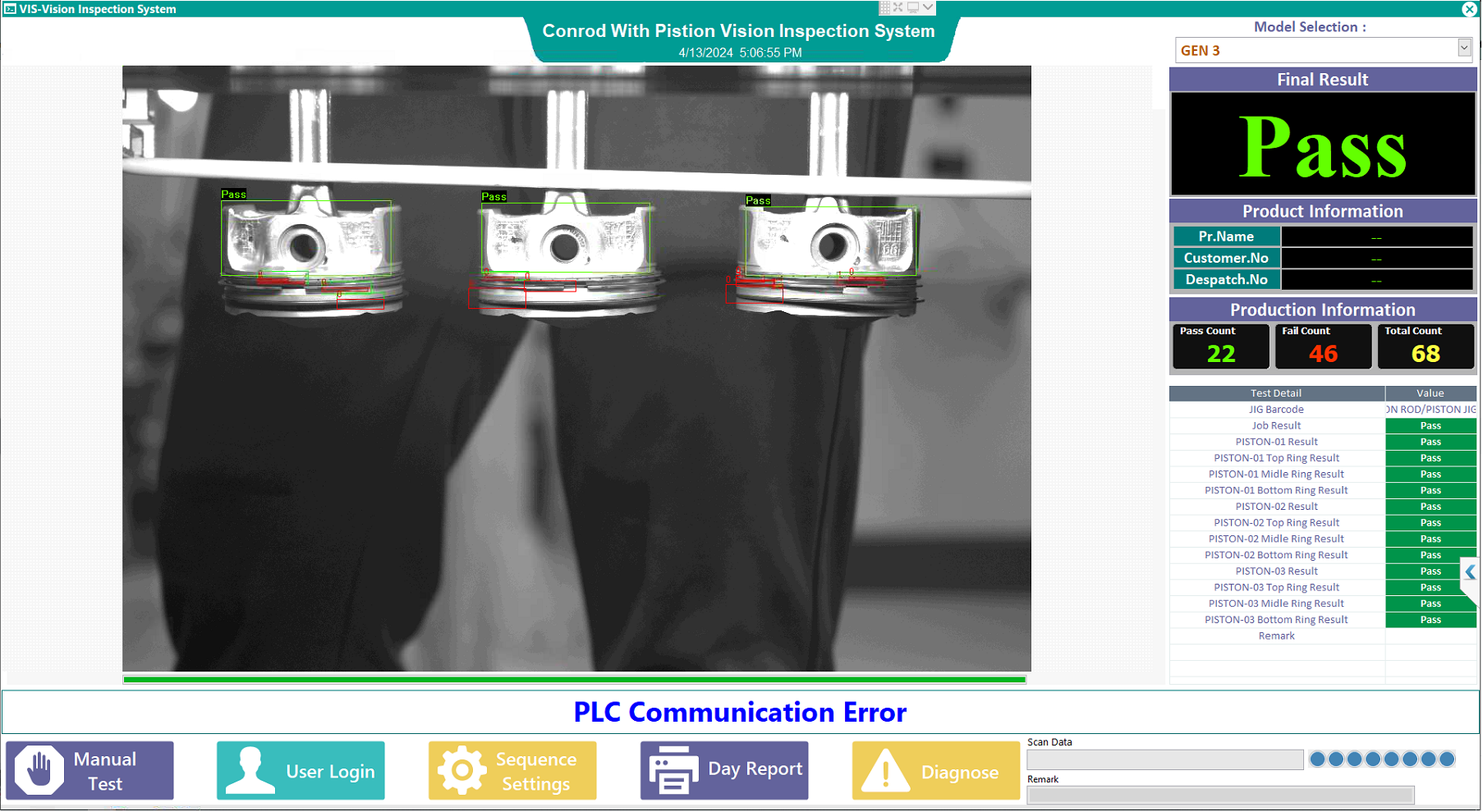Viewport: 1483px width, 812px height.
Task: Click the user silhouette icon for login
Action: [250, 770]
